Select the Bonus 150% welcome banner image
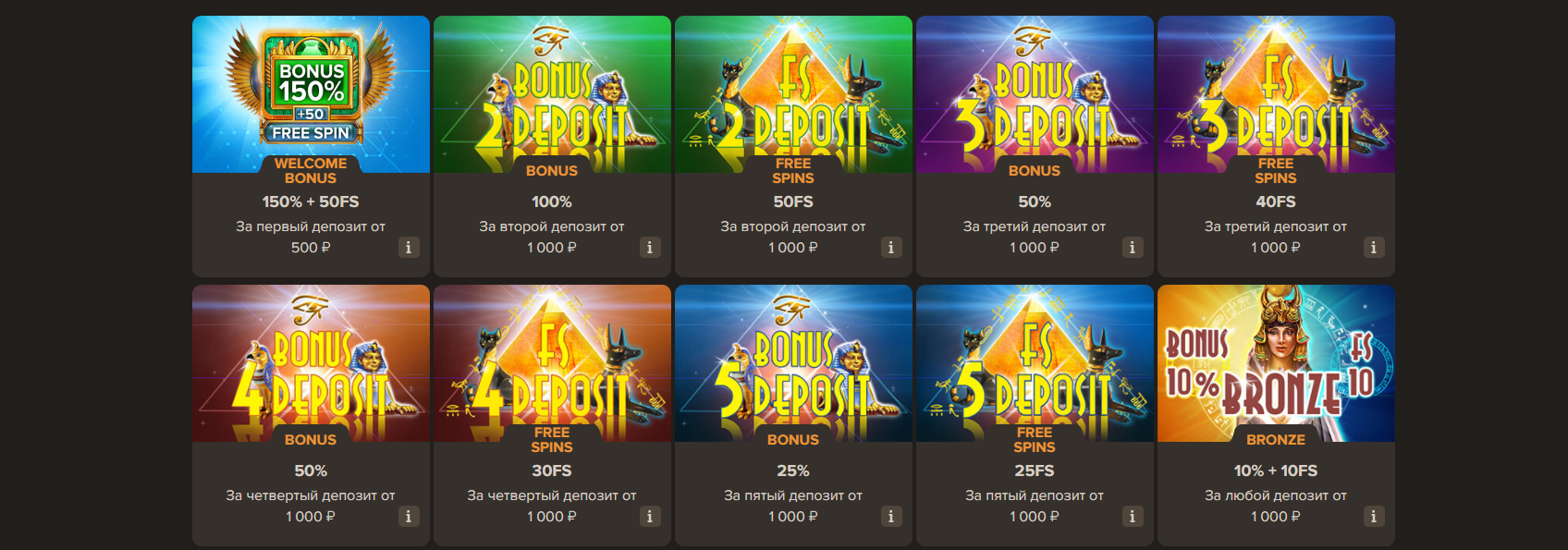Screen dimensions: 1568x550 point(311,94)
